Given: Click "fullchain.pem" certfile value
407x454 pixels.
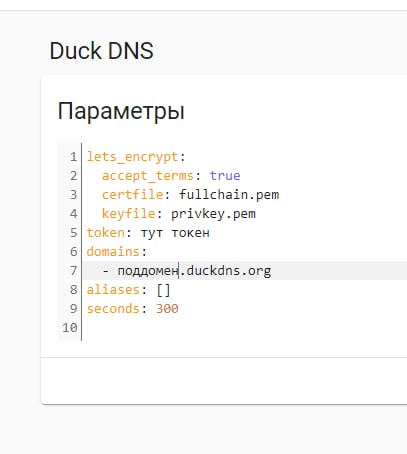Looking at the screenshot, I should [x=229, y=195].
